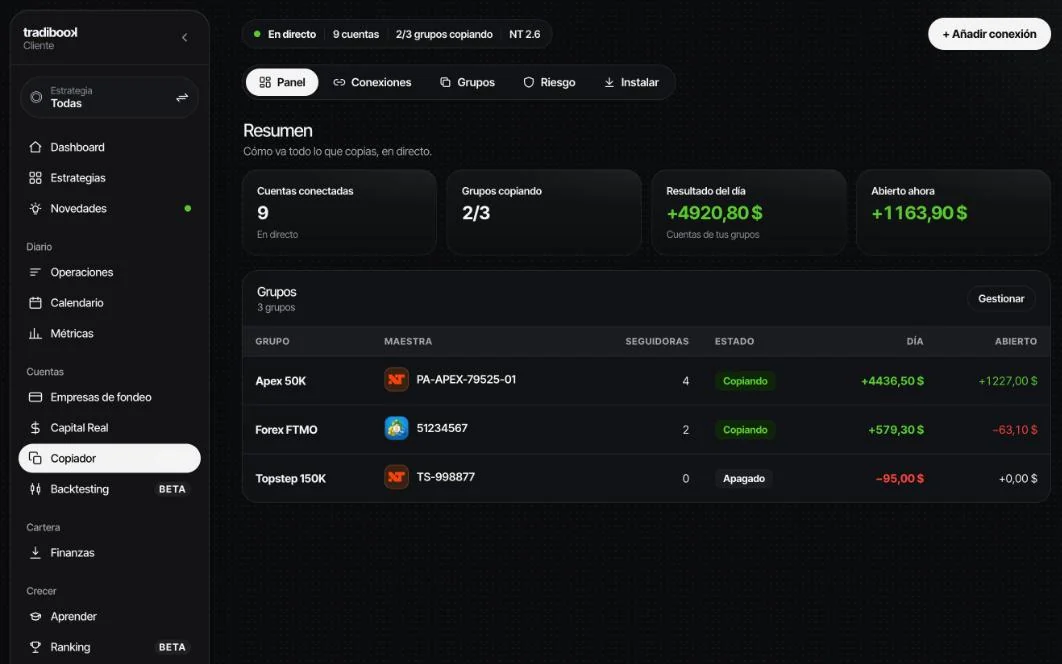Click the Grupos tab copy icon
Image resolution: width=1062 pixels, height=664 pixels.
445,82
